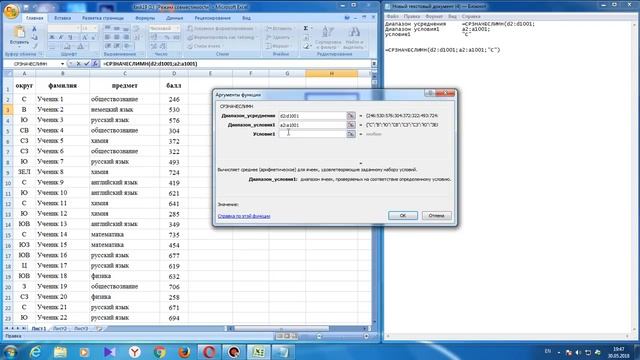Screen dimensions: 640x360
Task: Click the insert new worksheet tab icon
Action: point(99,329)
